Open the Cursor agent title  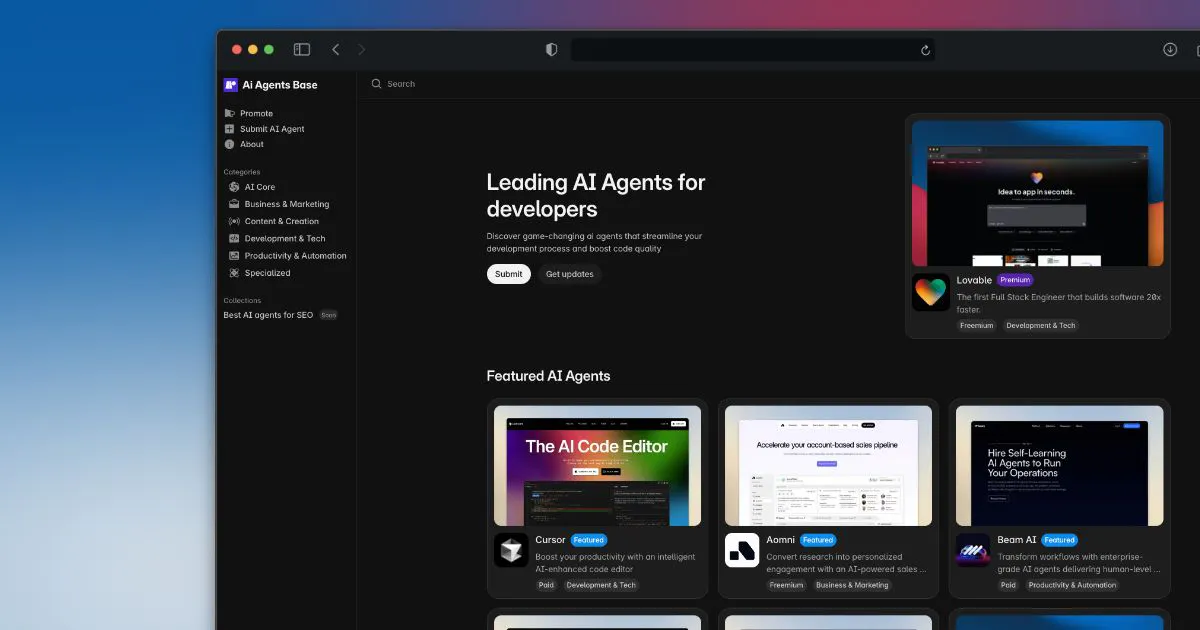550,540
